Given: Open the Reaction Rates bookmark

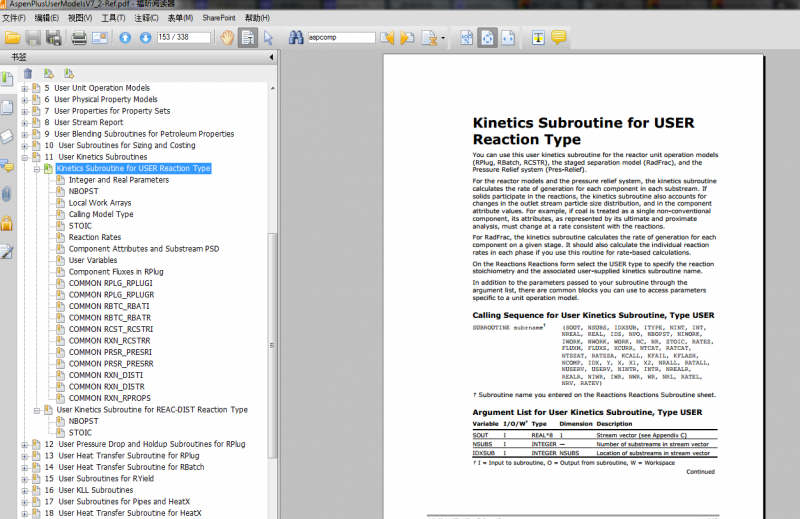Looking at the screenshot, I should pyautogui.click(x=95, y=237).
